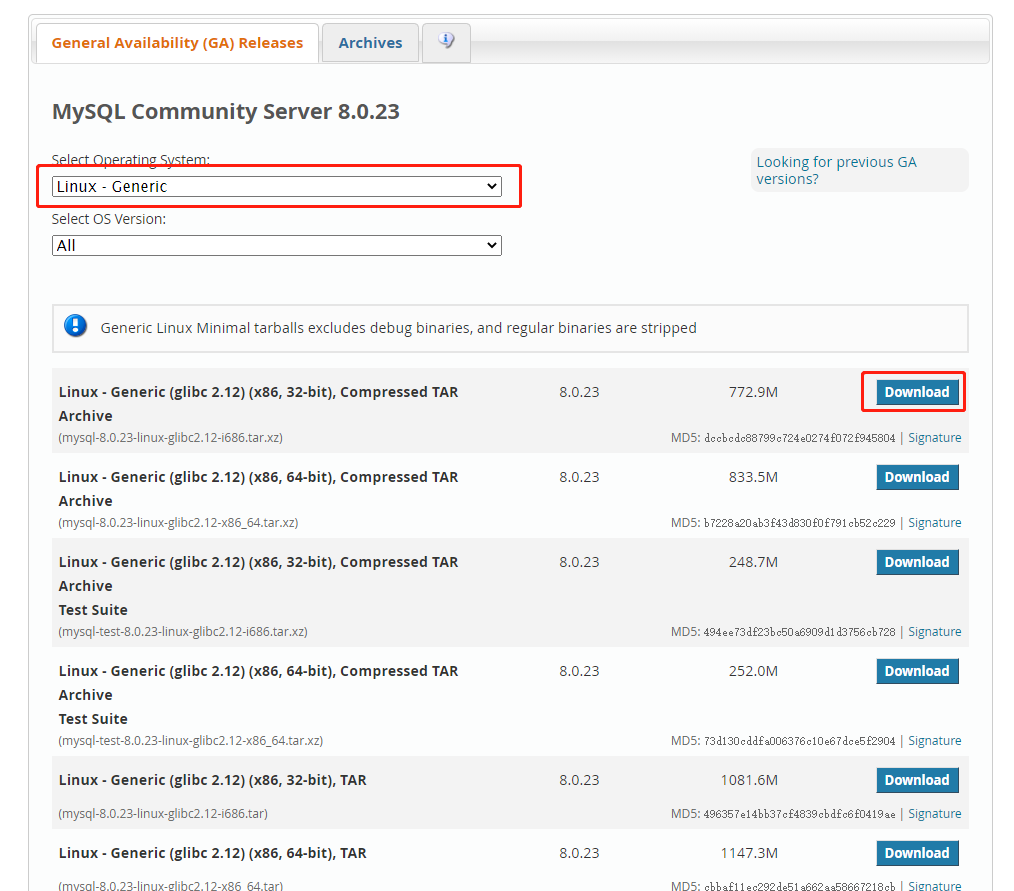Click filename (mysql-test-8.0.23-linux-glibc2.12-i686.tar.xz)
Viewport: 1014px width, 891px height.
183,632
